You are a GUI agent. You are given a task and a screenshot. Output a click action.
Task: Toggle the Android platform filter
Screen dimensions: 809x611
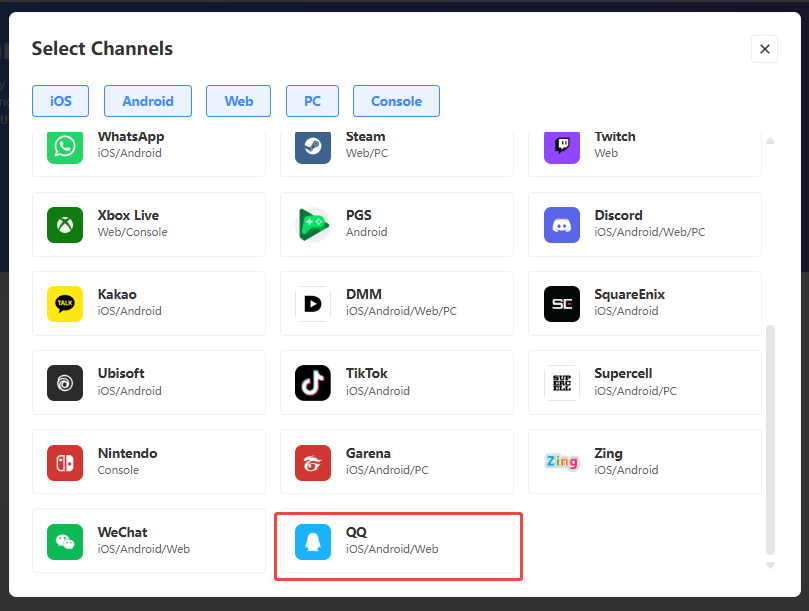[x=148, y=101]
